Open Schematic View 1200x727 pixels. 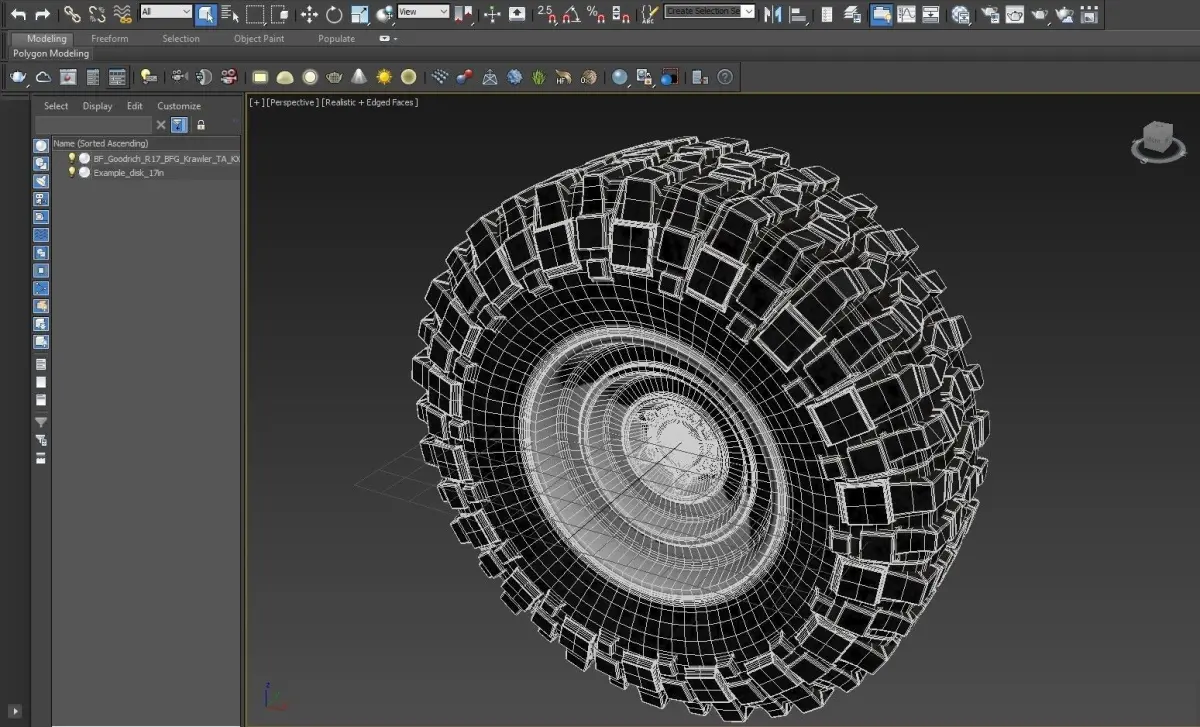click(930, 14)
